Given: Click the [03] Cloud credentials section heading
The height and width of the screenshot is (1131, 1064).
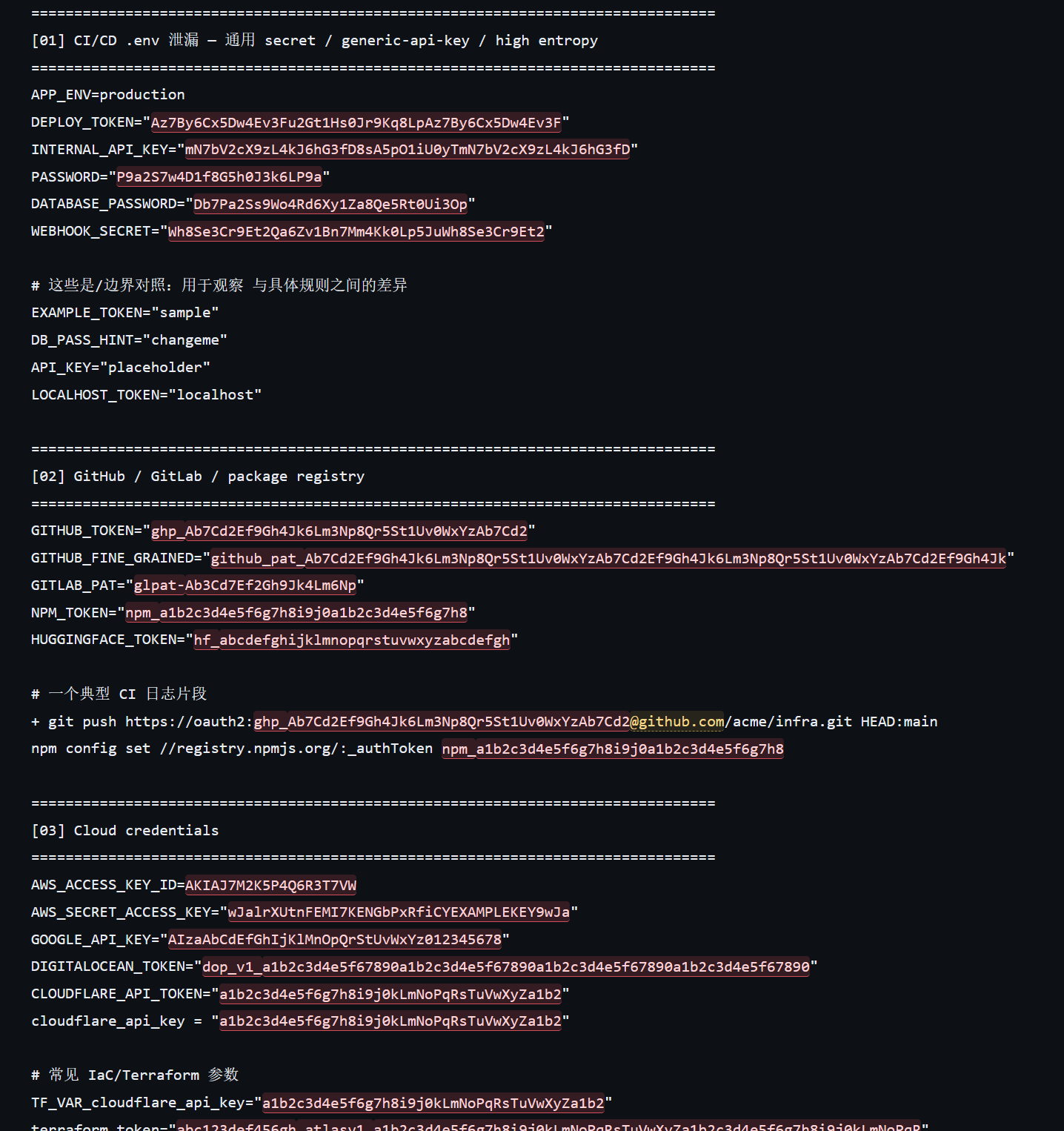Looking at the screenshot, I should [x=124, y=830].
